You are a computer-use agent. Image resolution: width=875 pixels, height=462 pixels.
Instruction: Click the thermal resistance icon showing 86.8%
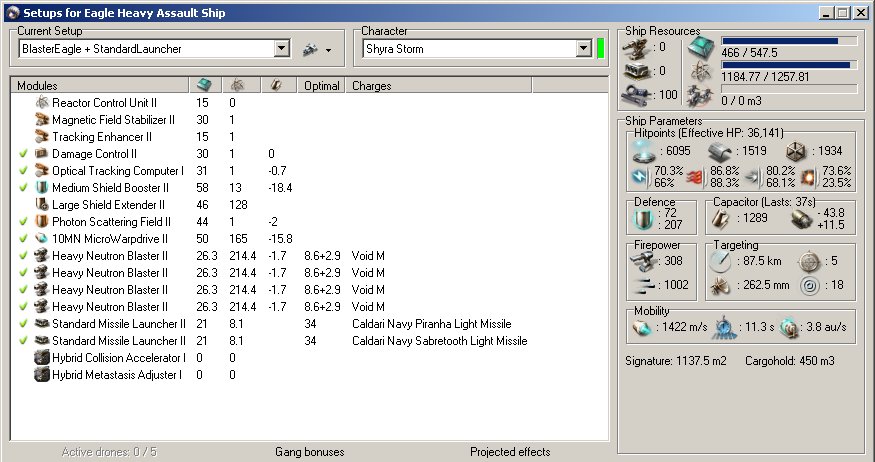(x=695, y=177)
